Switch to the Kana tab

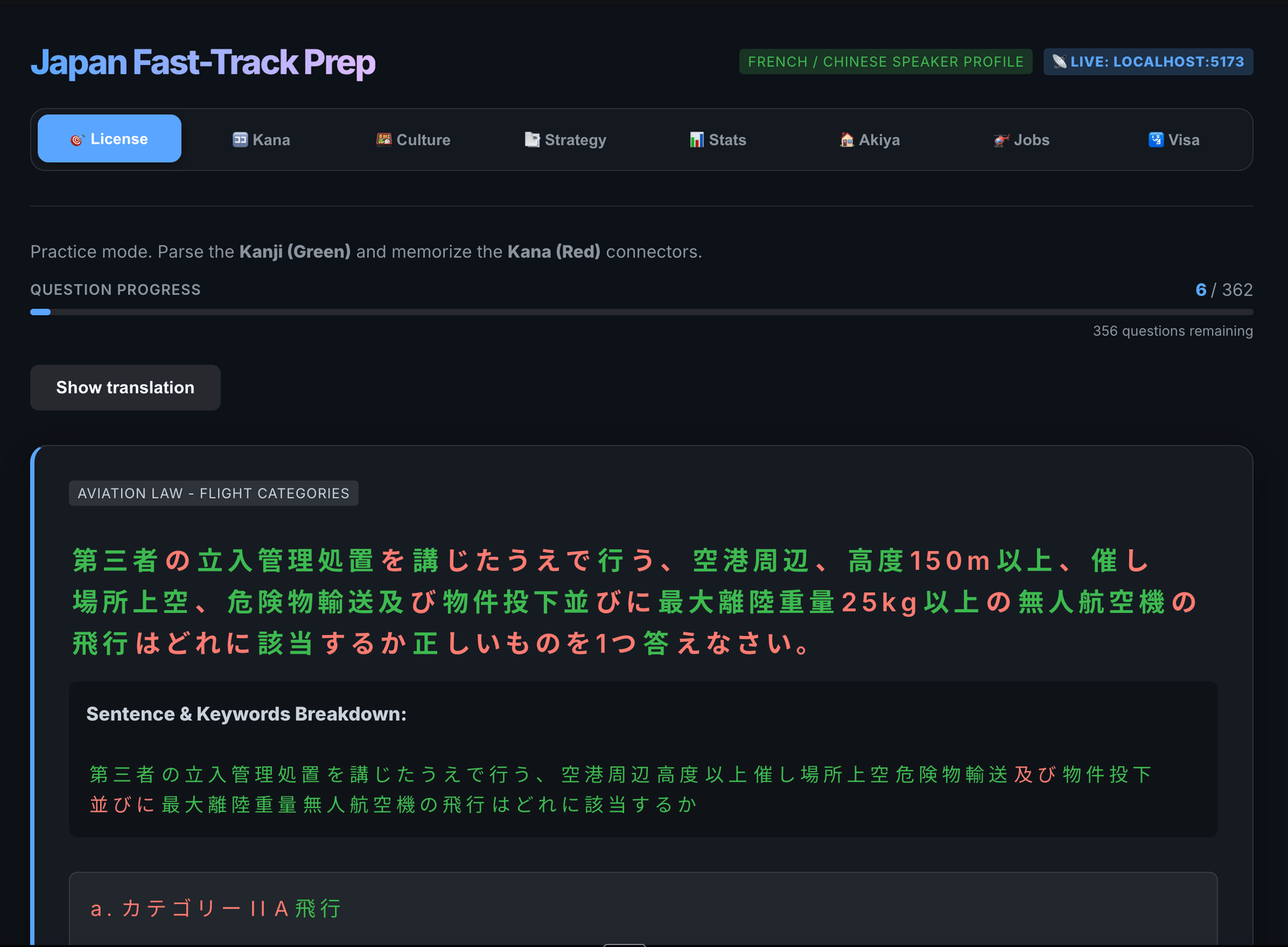pos(261,139)
